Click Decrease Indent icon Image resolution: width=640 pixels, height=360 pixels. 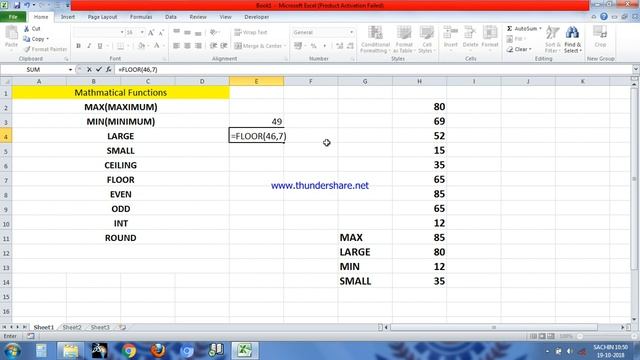(213, 46)
